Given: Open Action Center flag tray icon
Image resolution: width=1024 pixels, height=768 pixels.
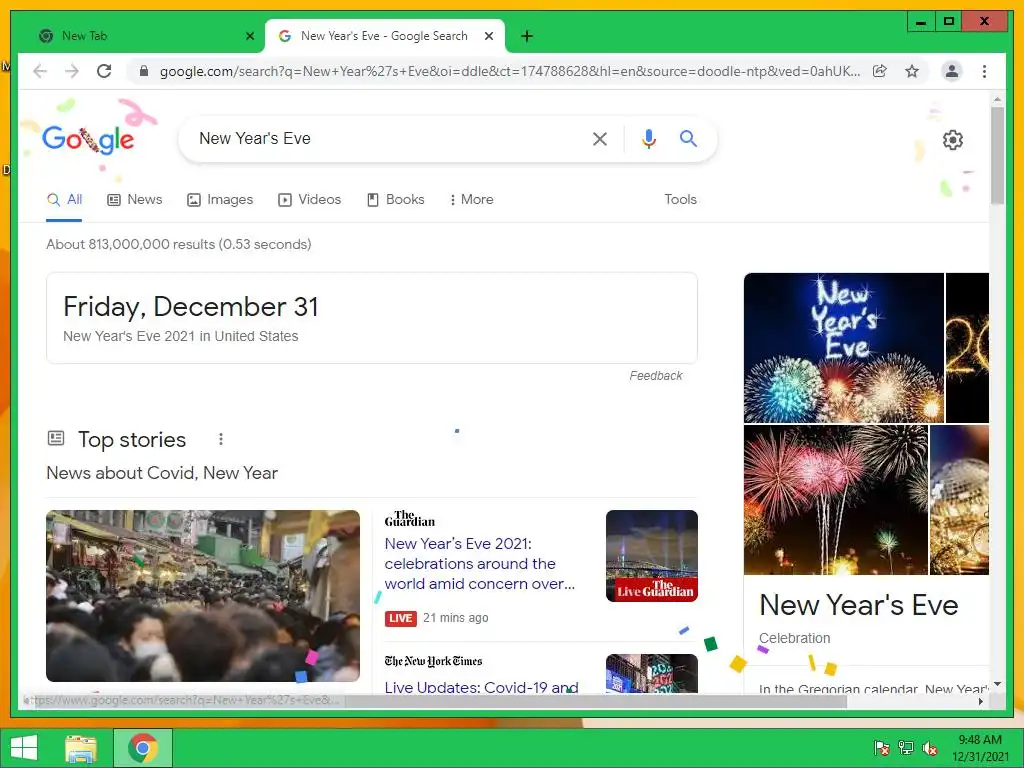Looking at the screenshot, I should click(882, 748).
